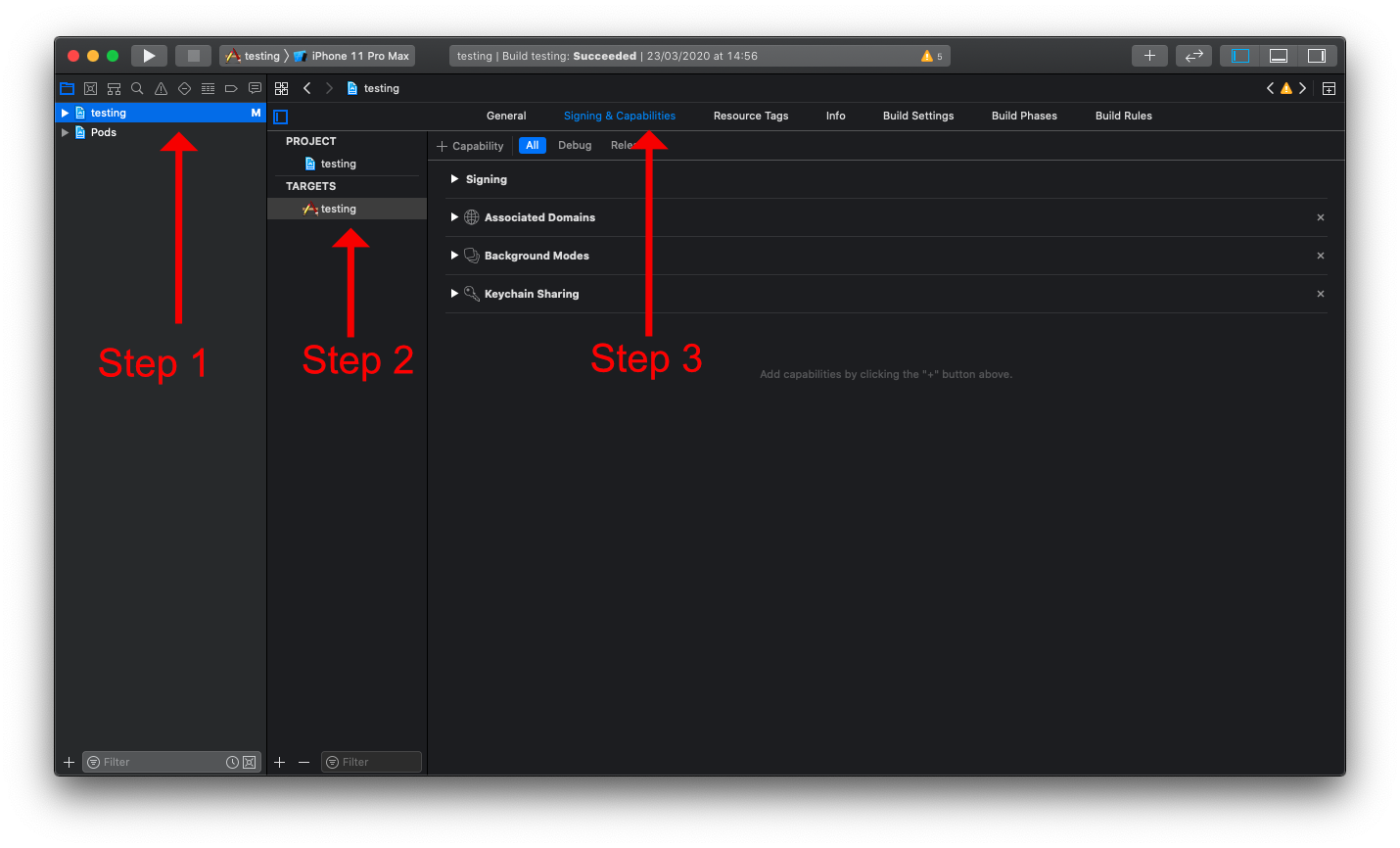Show the Issue navigator warning icon

coord(161,88)
